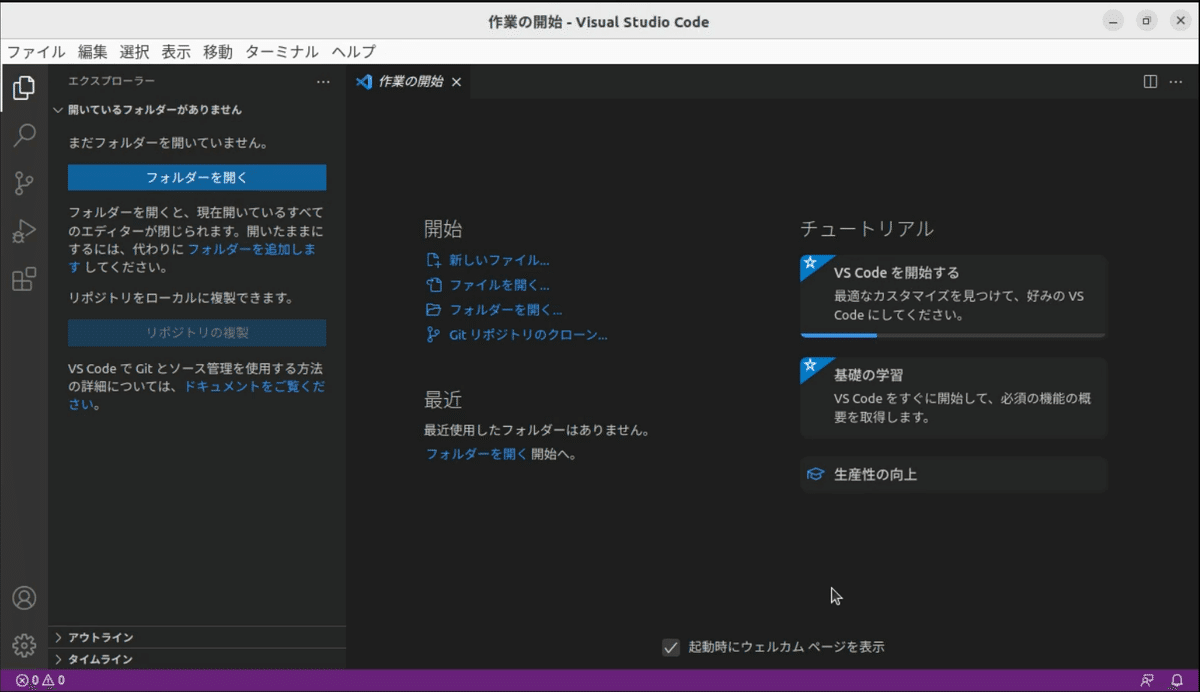Viewport: 1200px width, 692px height.
Task: Click the まだフォルダーを開いていません text
Action: (168, 143)
